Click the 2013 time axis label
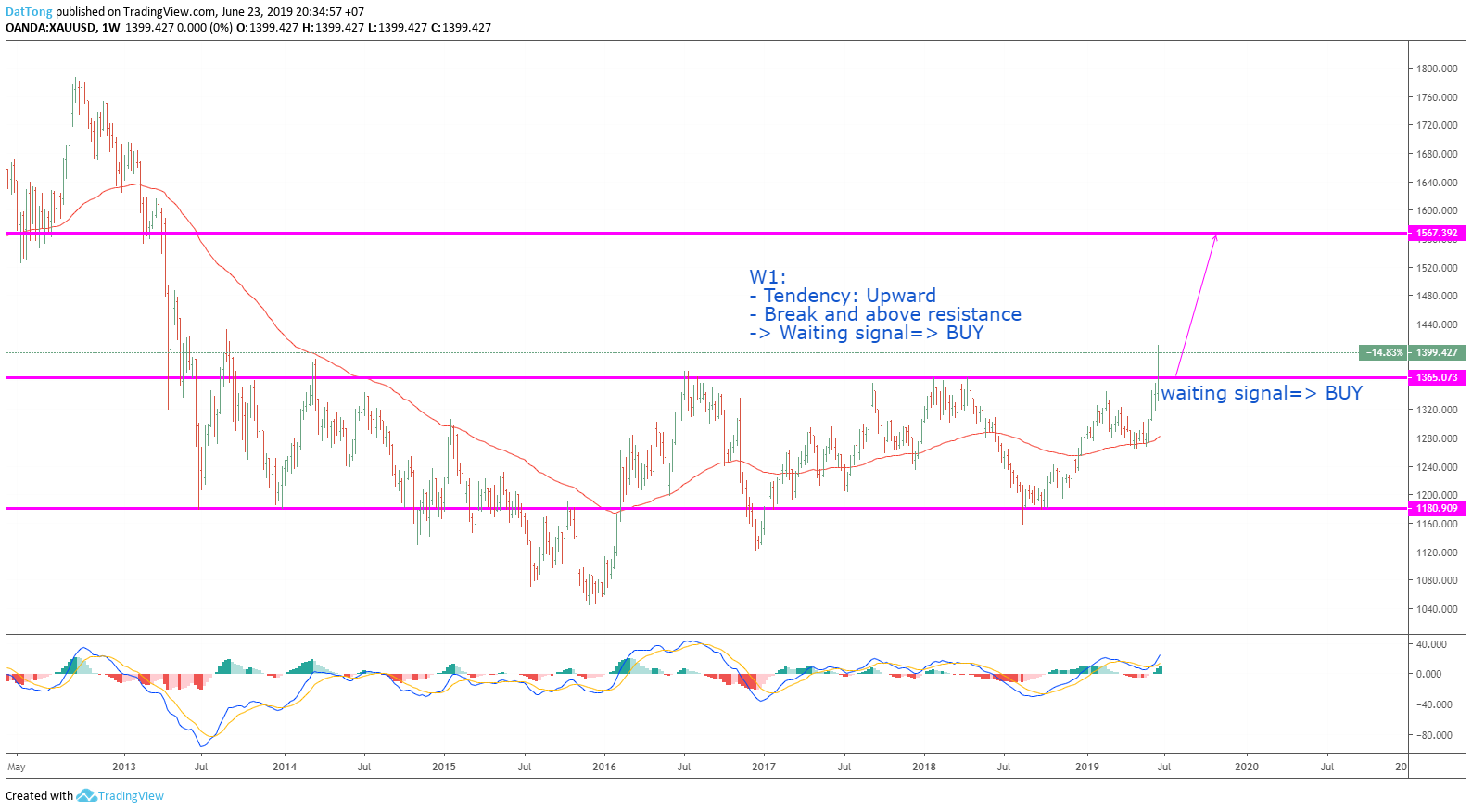The height and width of the screenshot is (812, 1472). (124, 767)
